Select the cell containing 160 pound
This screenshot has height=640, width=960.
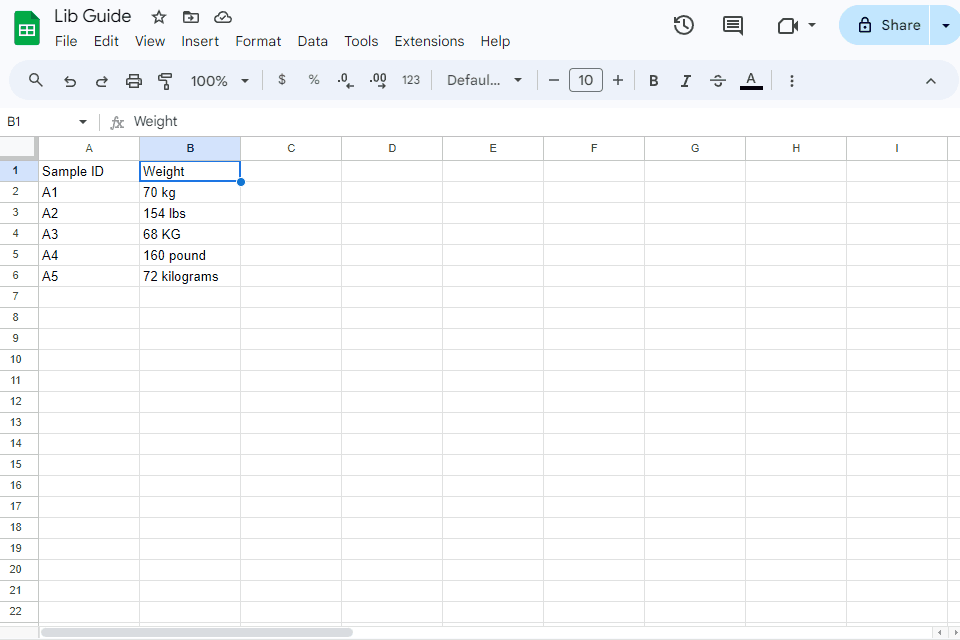[x=190, y=255]
